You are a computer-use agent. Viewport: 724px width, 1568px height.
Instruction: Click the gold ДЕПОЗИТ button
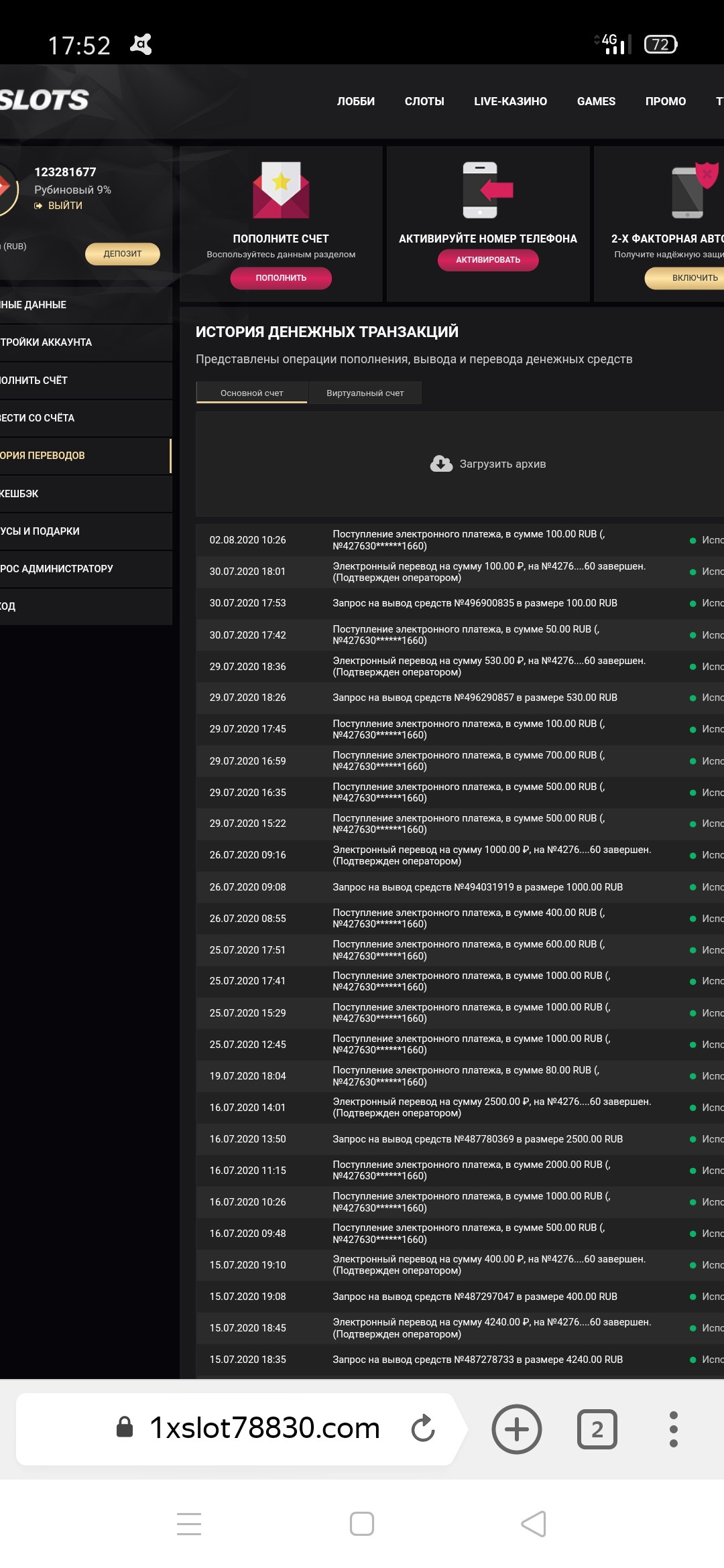point(122,254)
